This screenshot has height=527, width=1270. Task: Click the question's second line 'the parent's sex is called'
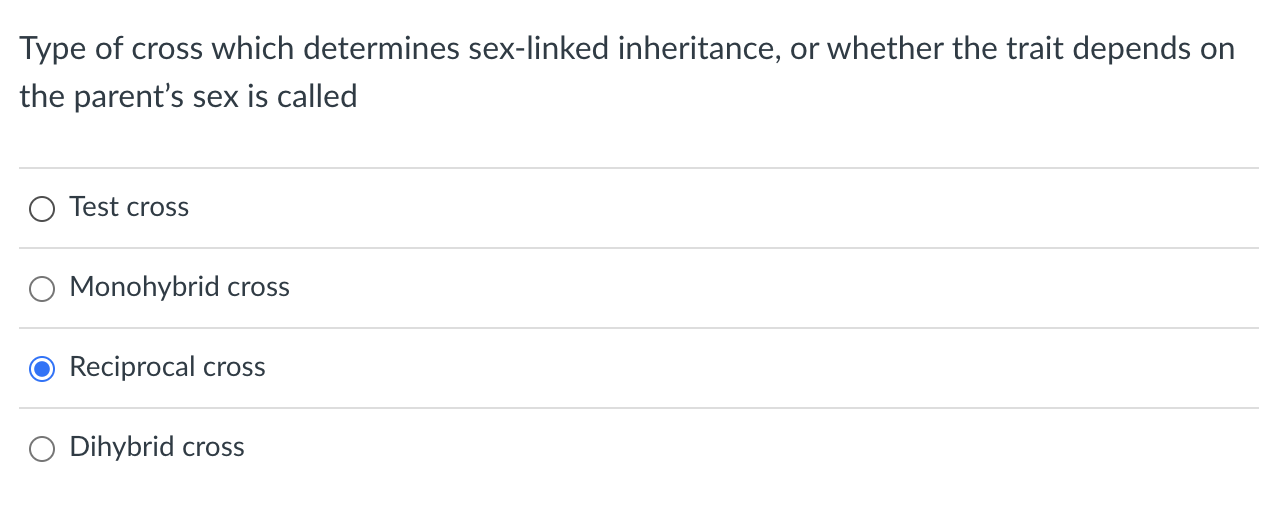coord(188,97)
